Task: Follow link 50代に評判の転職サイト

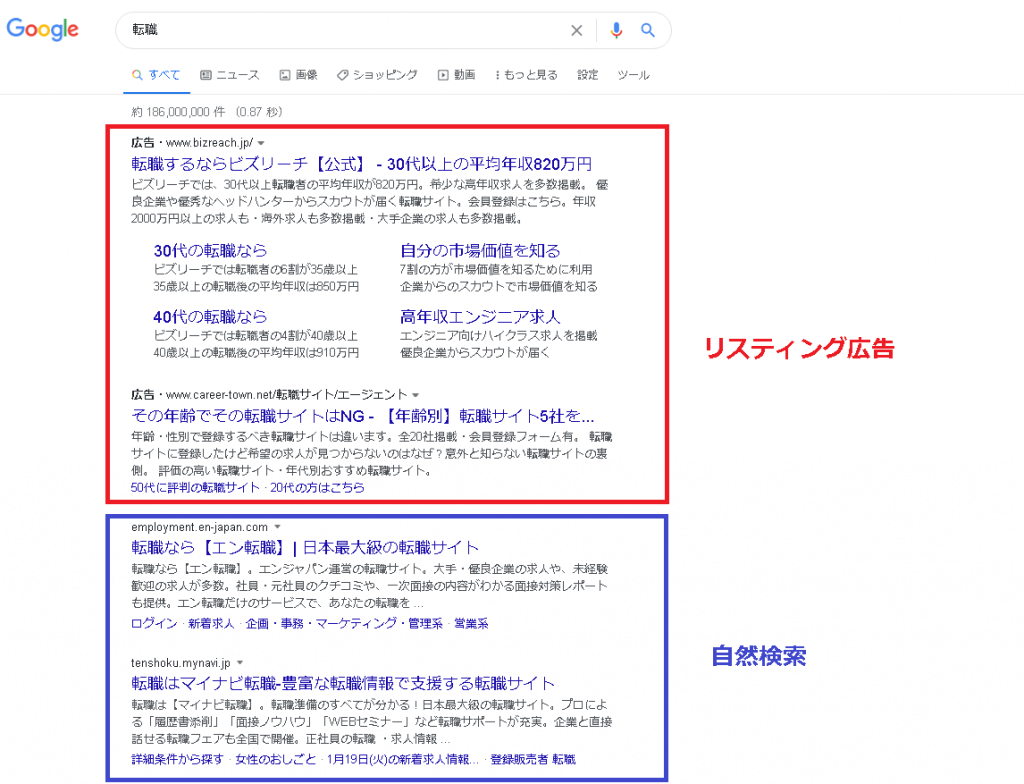Action: [x=195, y=487]
